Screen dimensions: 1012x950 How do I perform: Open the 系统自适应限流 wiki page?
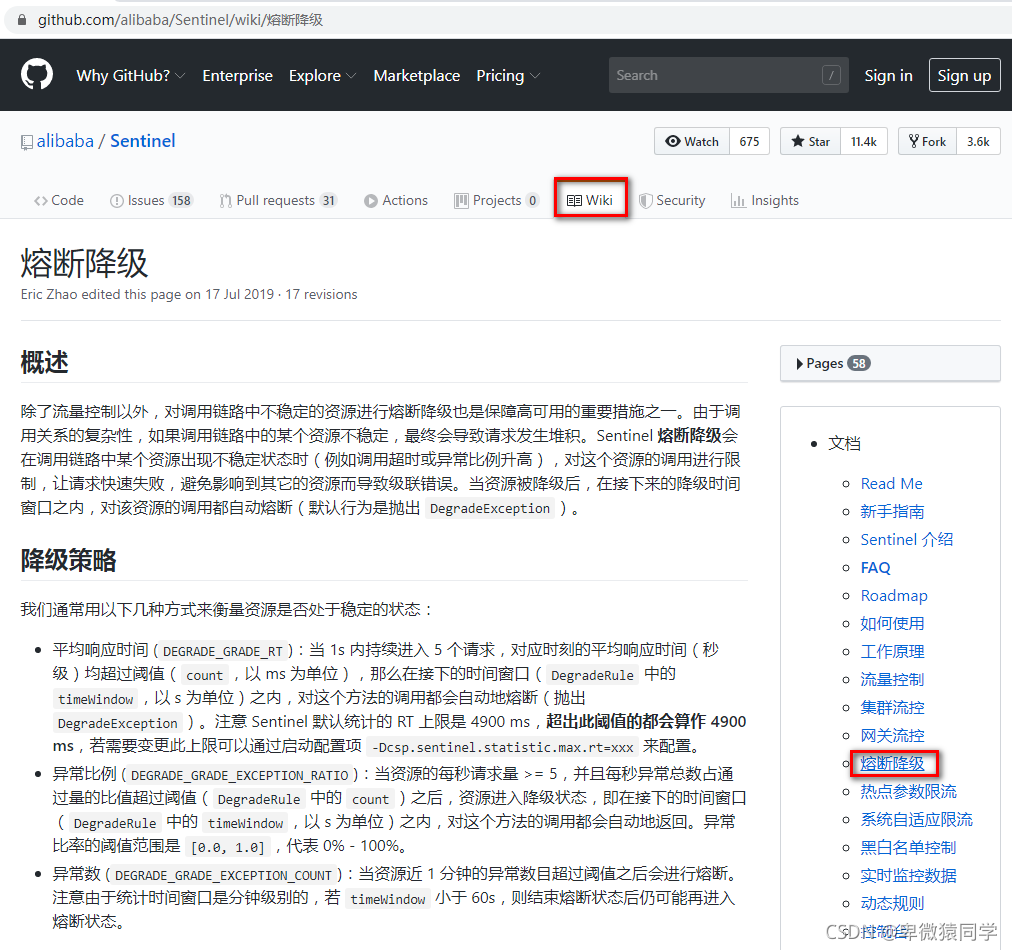point(916,820)
